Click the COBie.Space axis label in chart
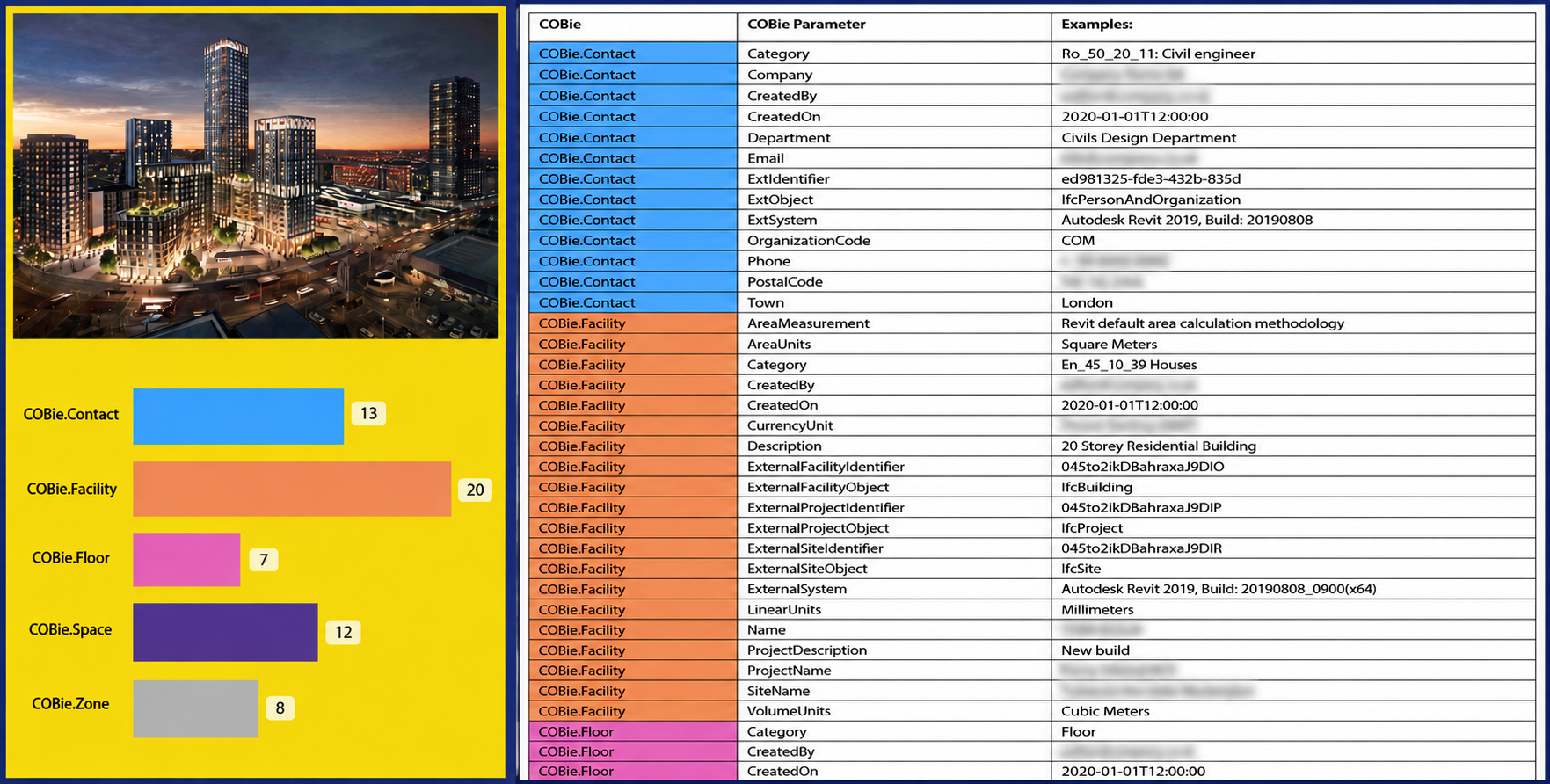The image size is (1550, 784). click(x=70, y=629)
